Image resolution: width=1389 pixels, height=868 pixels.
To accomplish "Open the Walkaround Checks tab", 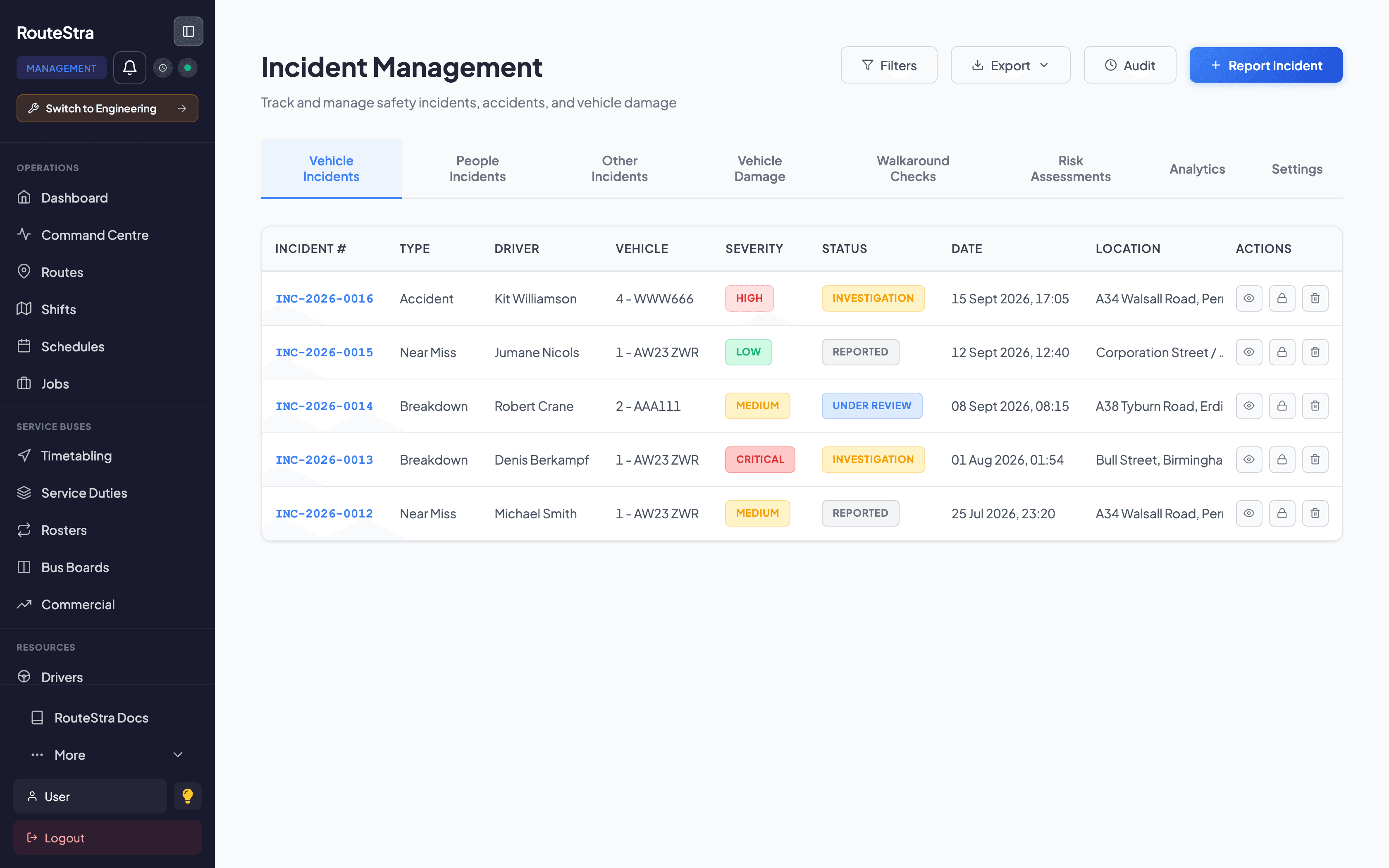I will coord(913,169).
